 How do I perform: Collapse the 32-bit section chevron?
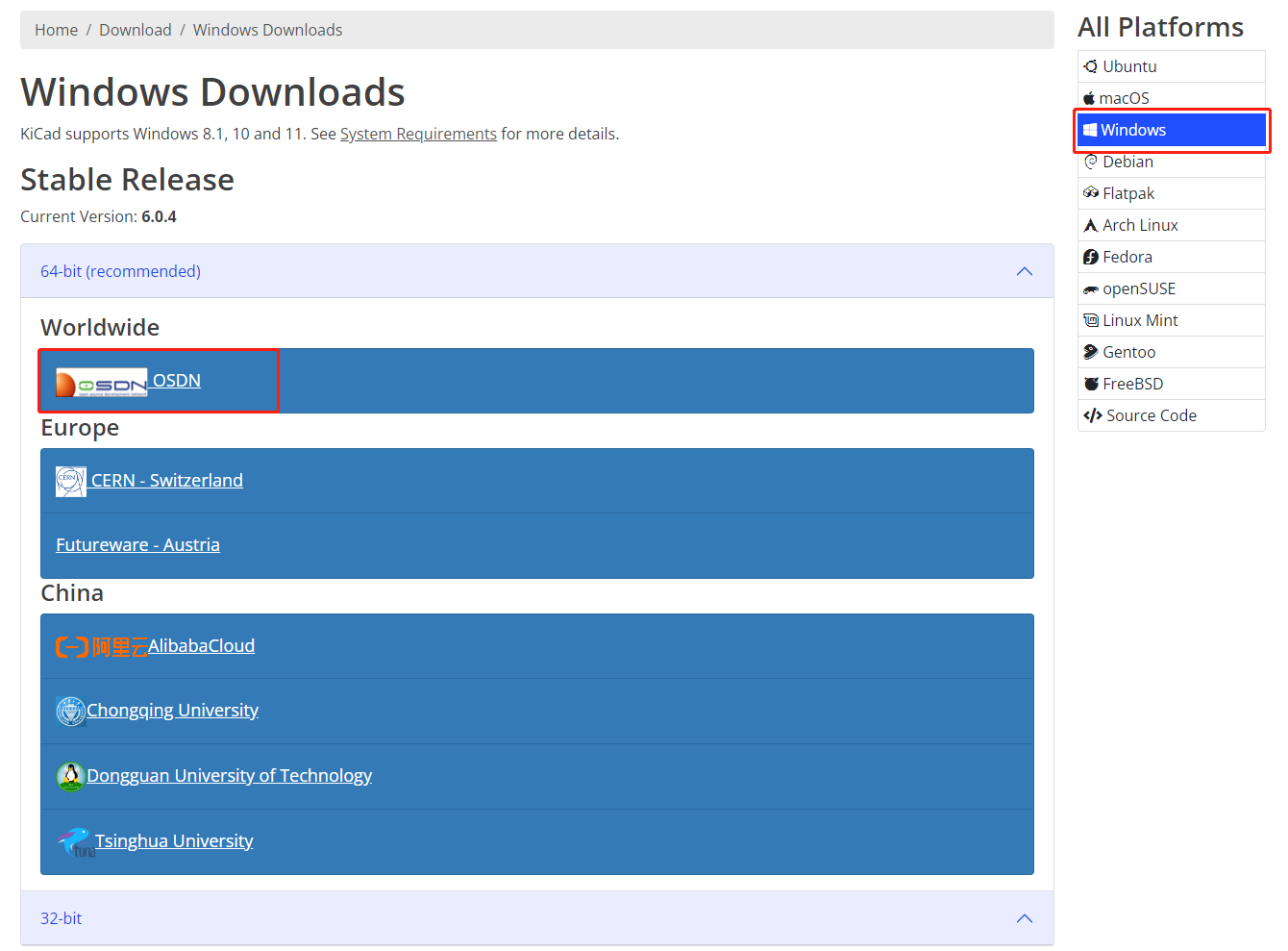[1025, 918]
